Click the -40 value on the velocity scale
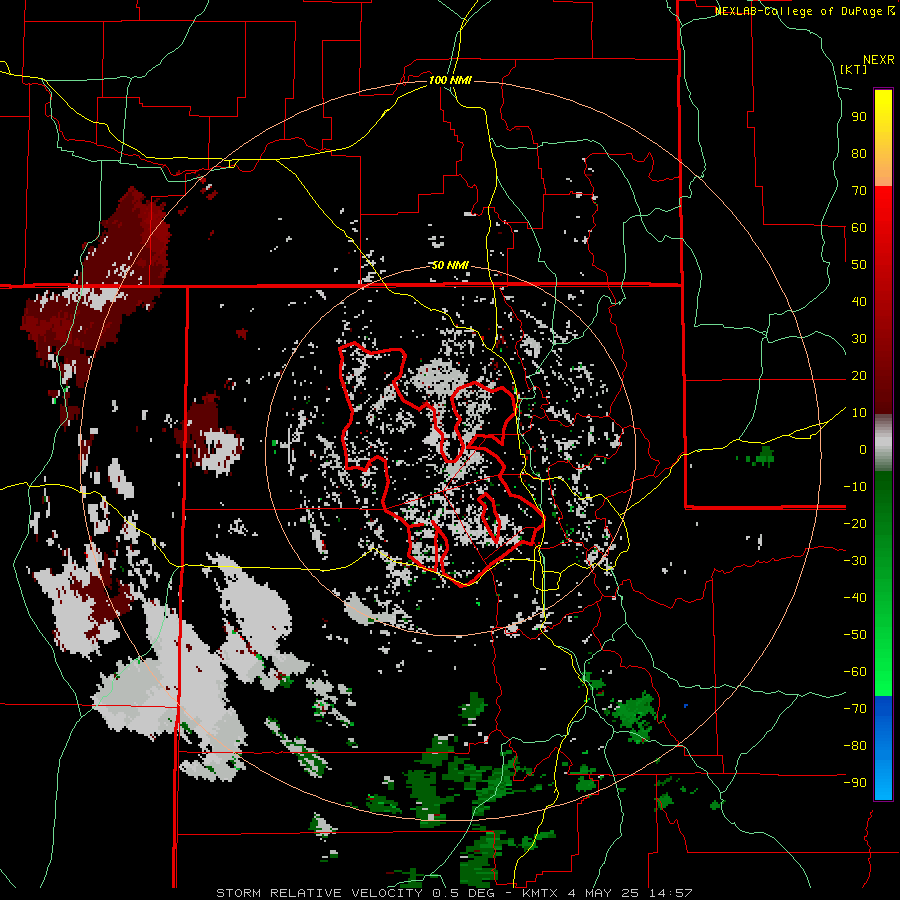This screenshot has width=900, height=900. 855,598
